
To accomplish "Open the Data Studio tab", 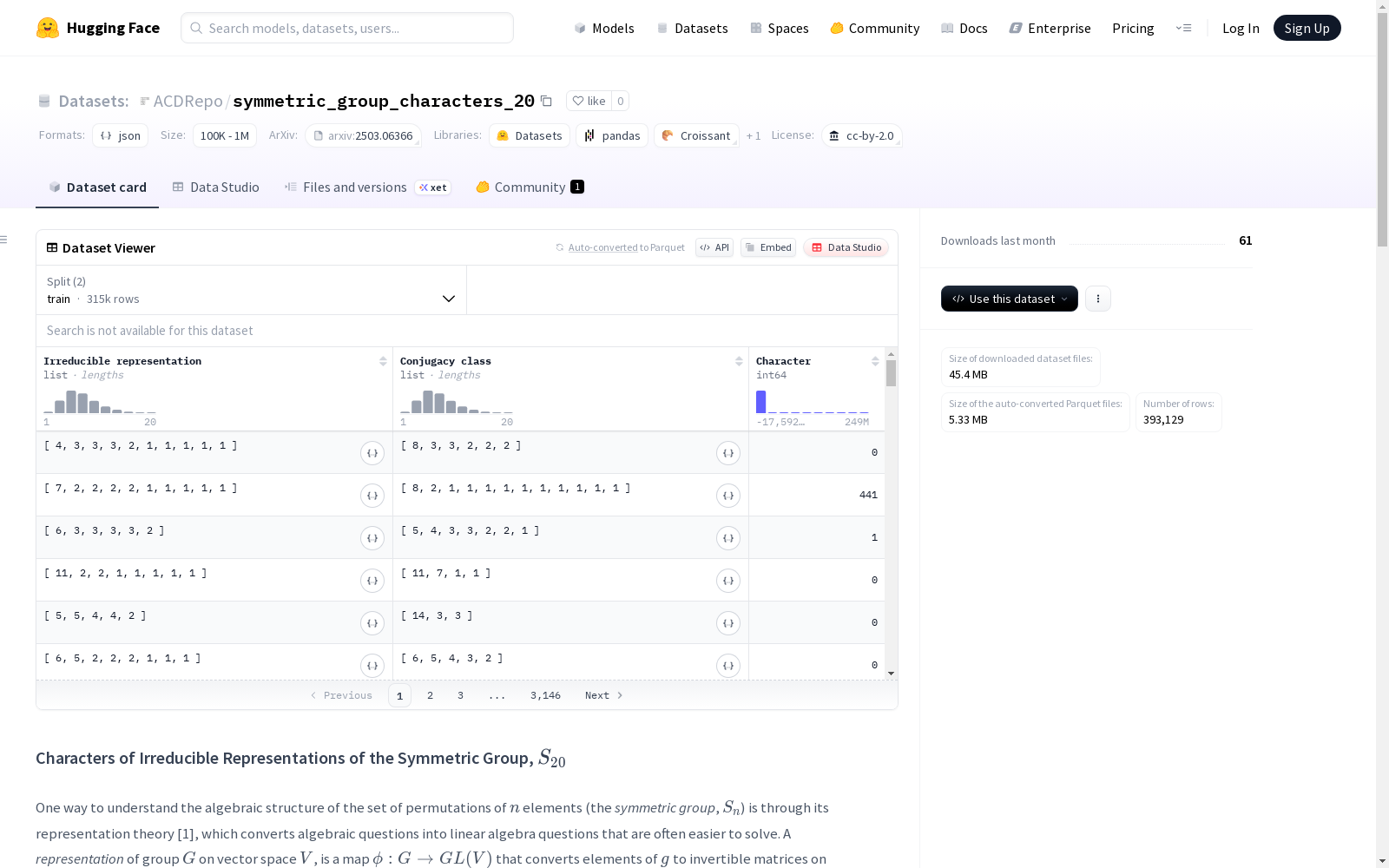I will [x=216, y=187].
